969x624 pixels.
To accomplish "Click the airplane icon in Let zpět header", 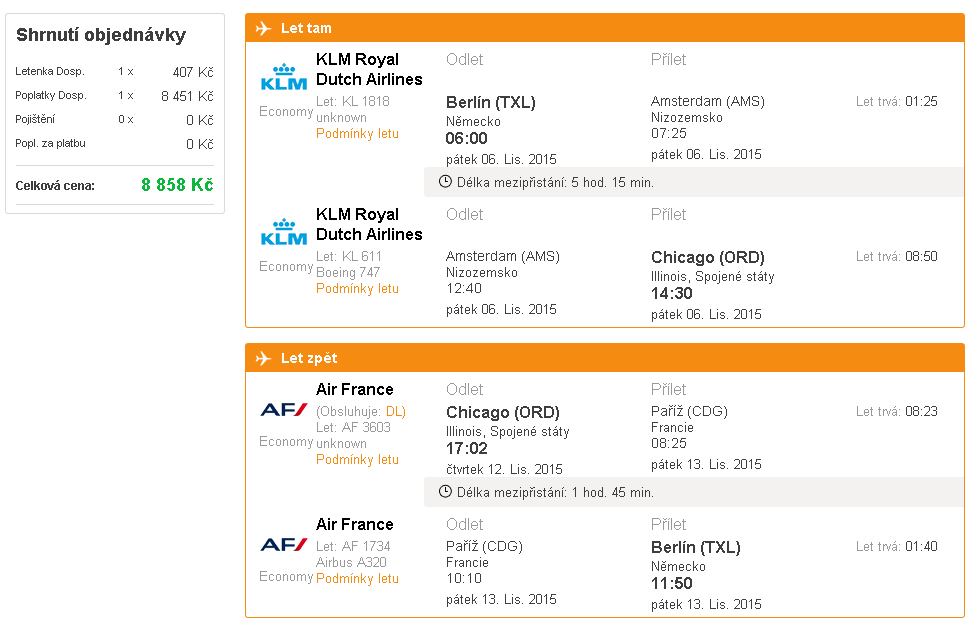I will 264,358.
